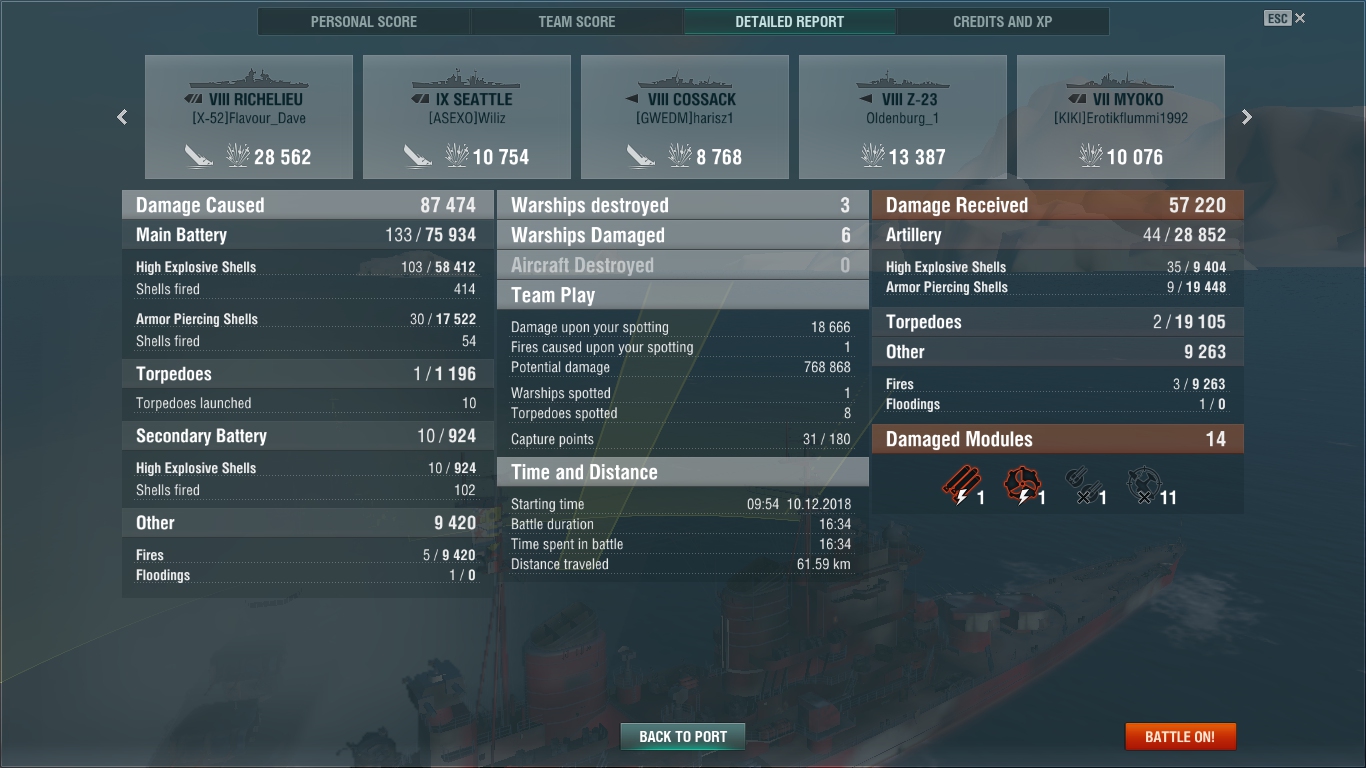The height and width of the screenshot is (768, 1366).
Task: Click the destroyed AA mount module icon
Action: tap(1143, 486)
